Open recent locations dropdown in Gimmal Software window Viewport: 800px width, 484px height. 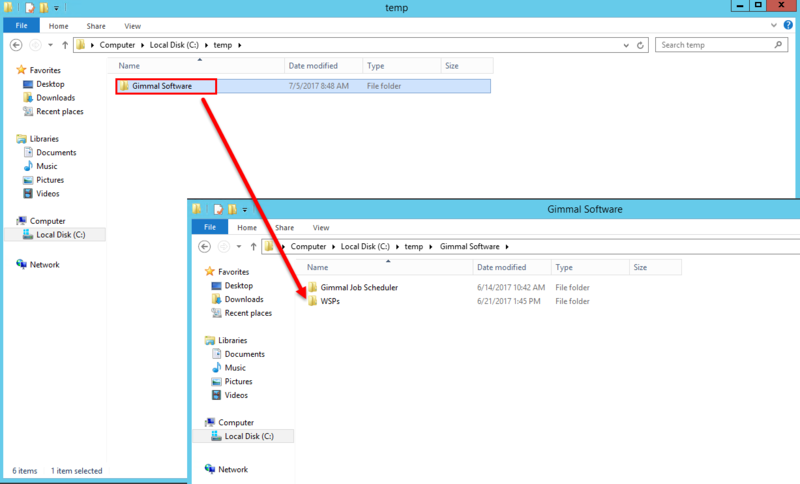239,246
